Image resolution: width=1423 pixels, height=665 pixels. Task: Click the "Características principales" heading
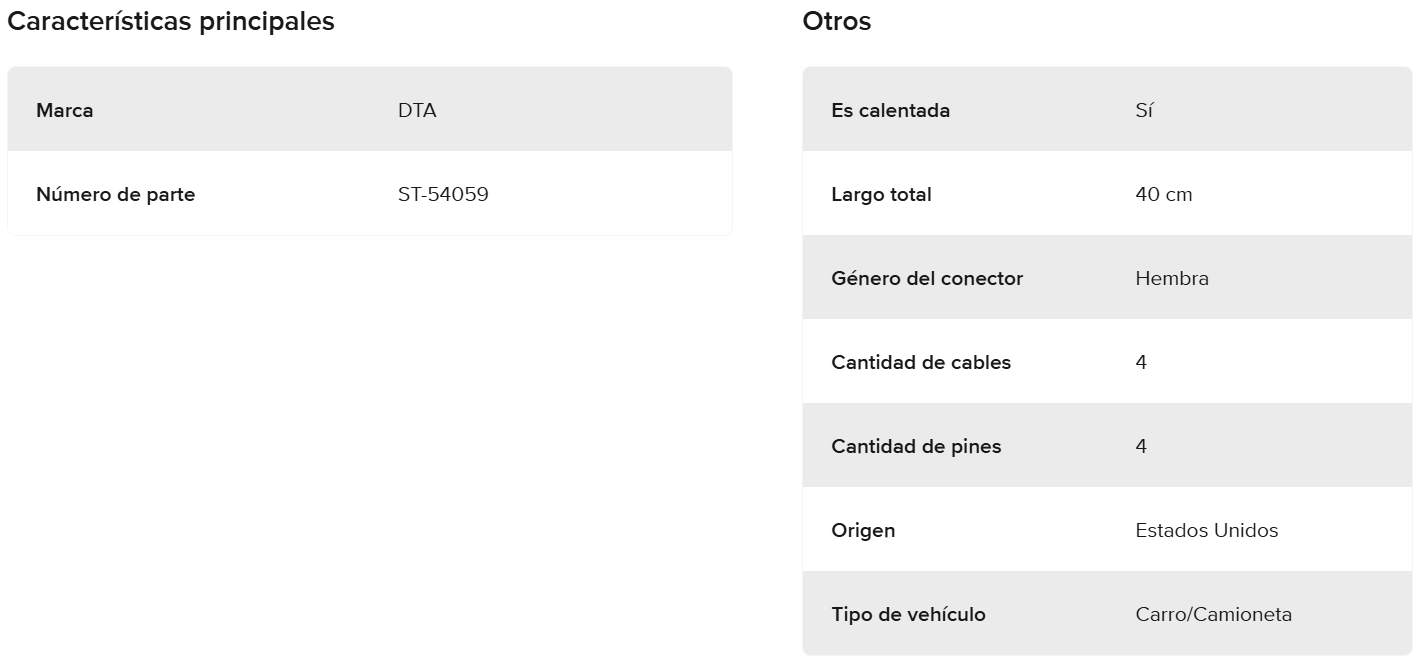click(x=171, y=22)
